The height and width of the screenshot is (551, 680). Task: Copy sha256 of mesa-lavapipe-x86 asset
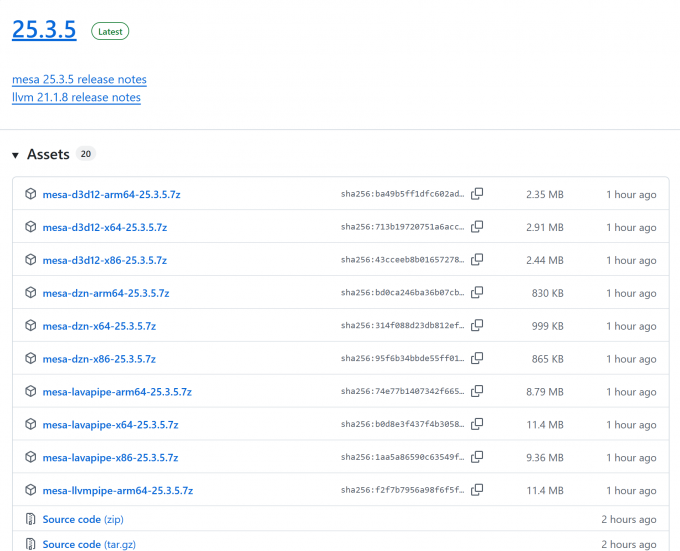click(477, 457)
